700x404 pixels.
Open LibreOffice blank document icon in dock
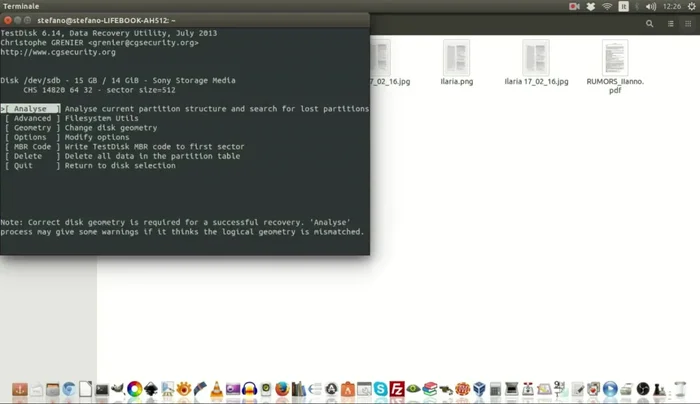click(85, 389)
